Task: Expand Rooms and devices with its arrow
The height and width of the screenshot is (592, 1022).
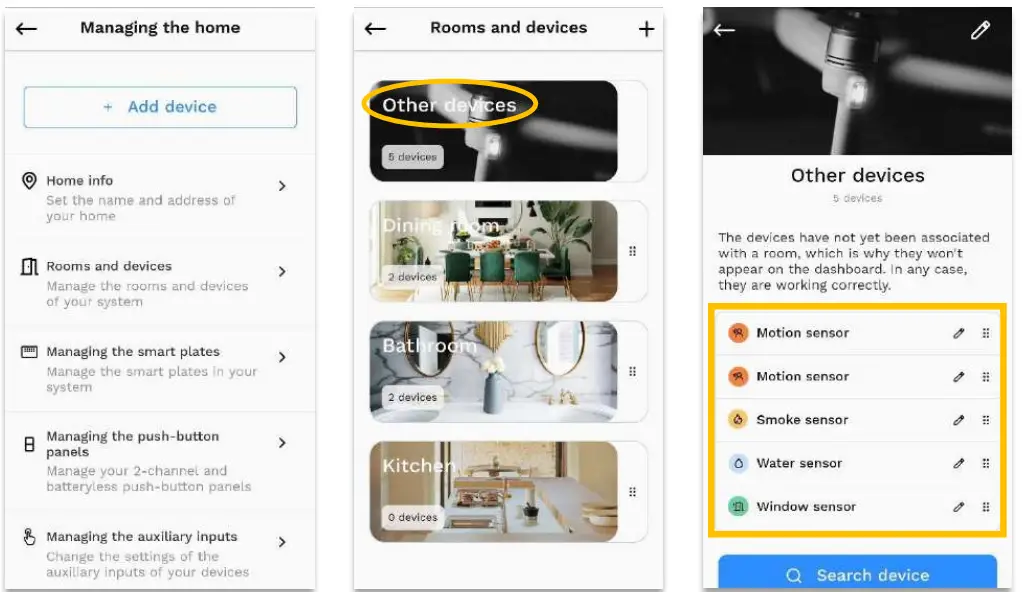Action: (x=282, y=272)
